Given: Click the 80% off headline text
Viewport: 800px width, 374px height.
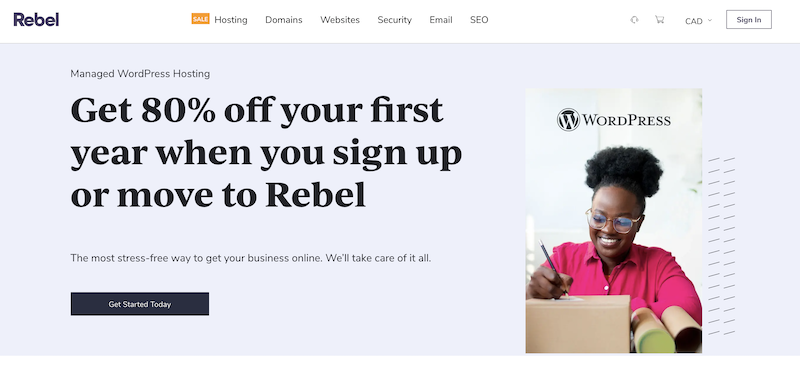Looking at the screenshot, I should pyautogui.click(x=266, y=152).
